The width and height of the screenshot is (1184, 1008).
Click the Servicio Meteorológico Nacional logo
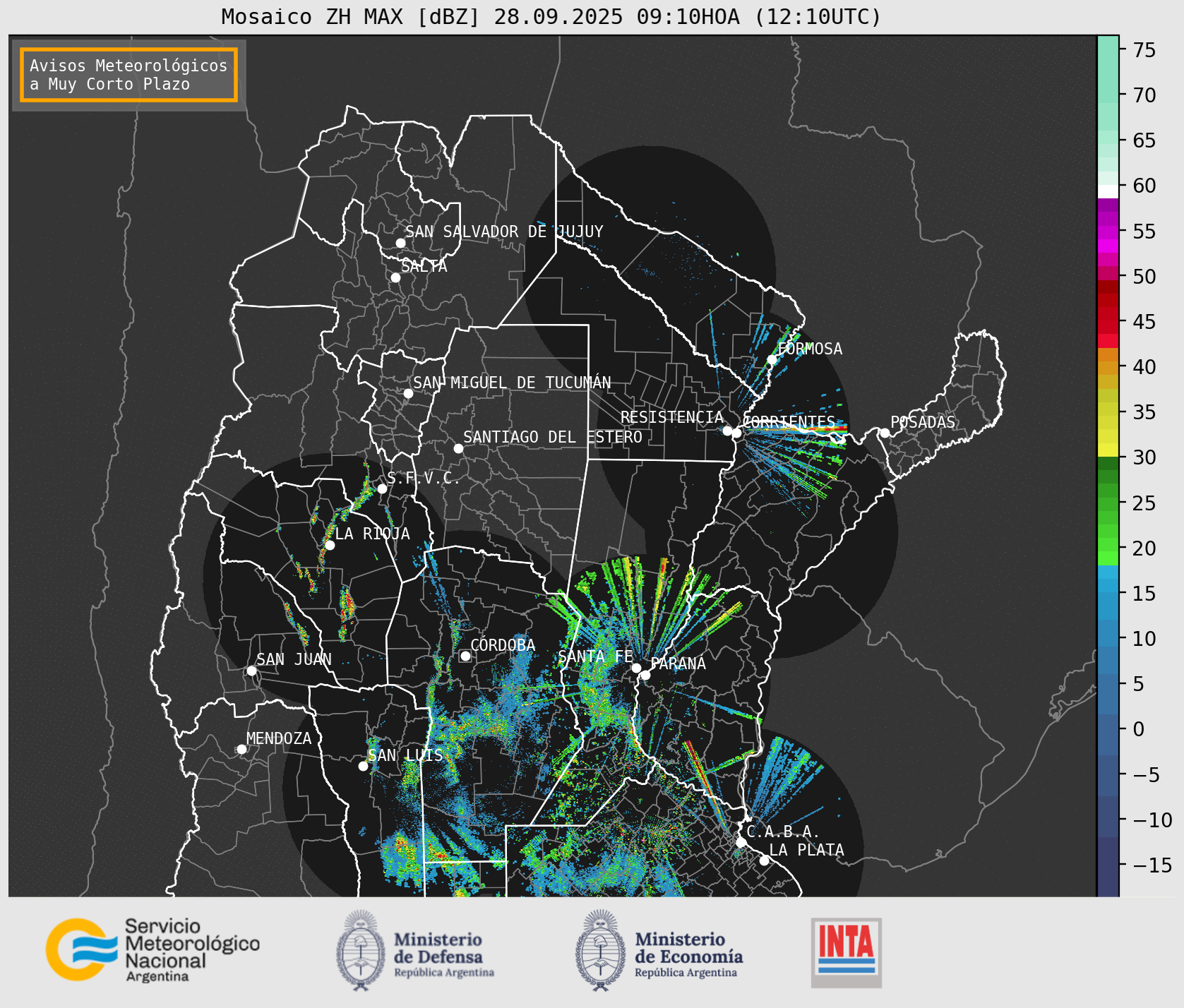tap(153, 949)
